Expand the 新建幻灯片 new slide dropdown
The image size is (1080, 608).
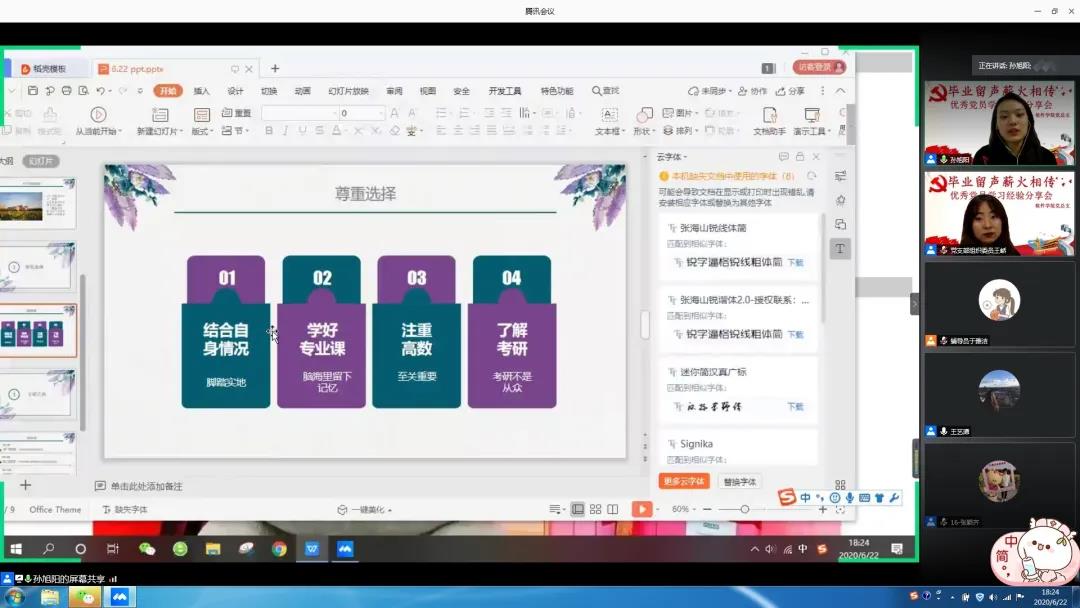tap(158, 131)
